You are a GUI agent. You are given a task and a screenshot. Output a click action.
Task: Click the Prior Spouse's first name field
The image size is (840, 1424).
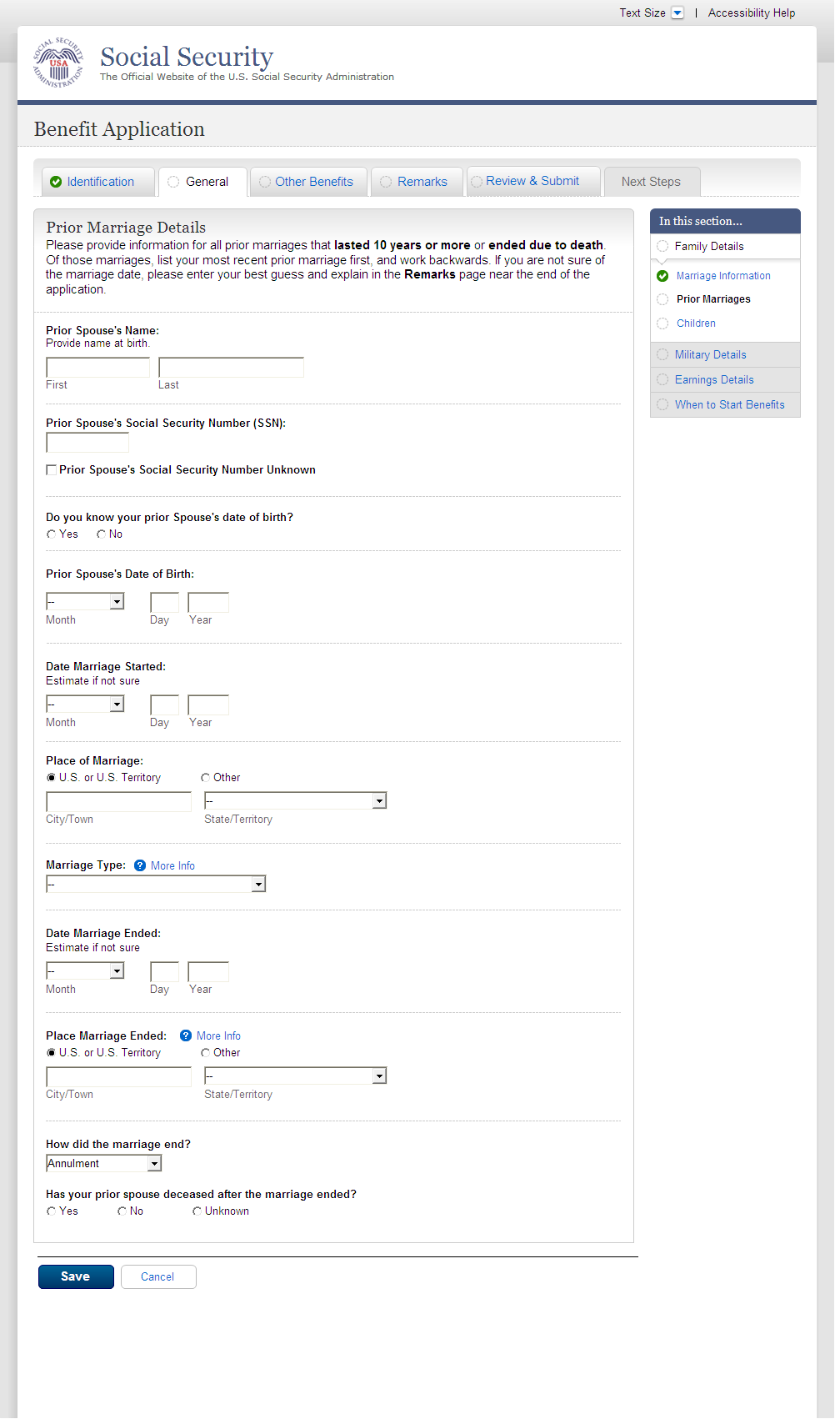tap(97, 368)
